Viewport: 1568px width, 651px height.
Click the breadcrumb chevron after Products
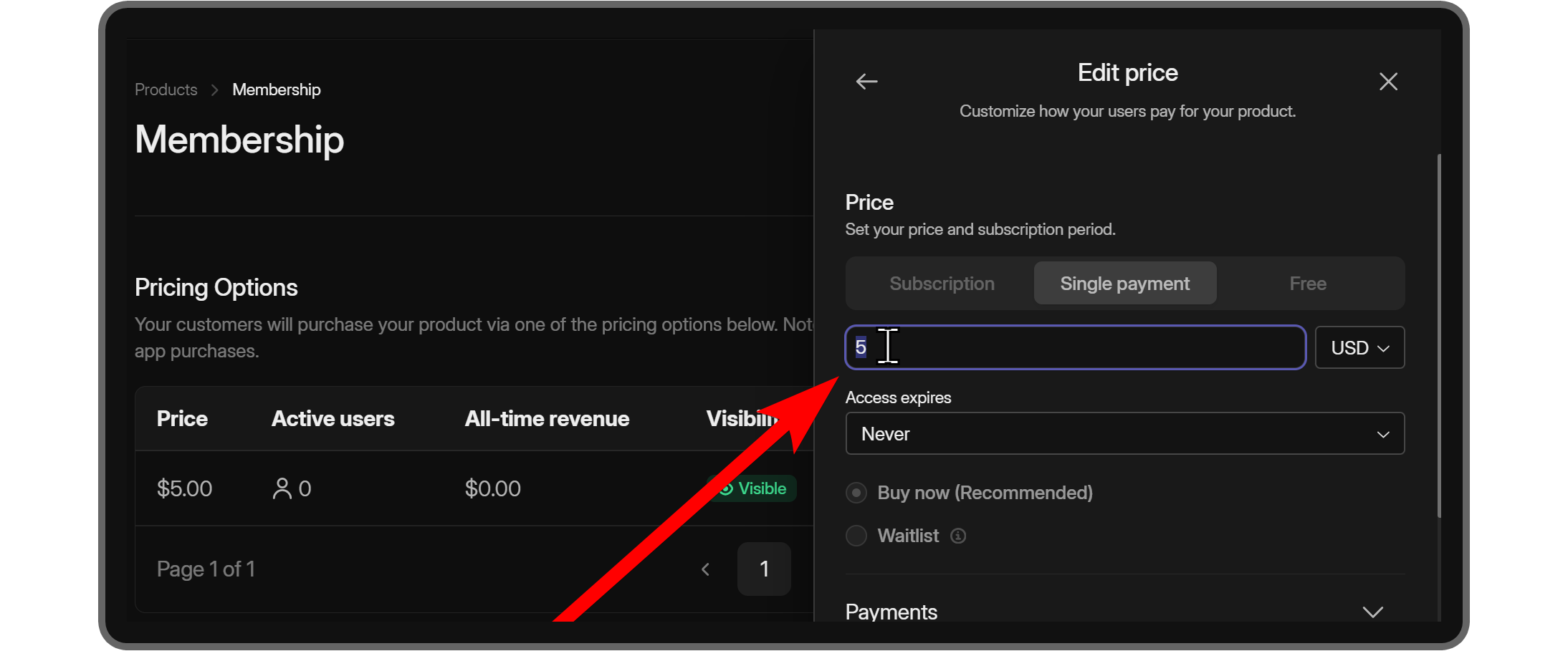point(214,89)
